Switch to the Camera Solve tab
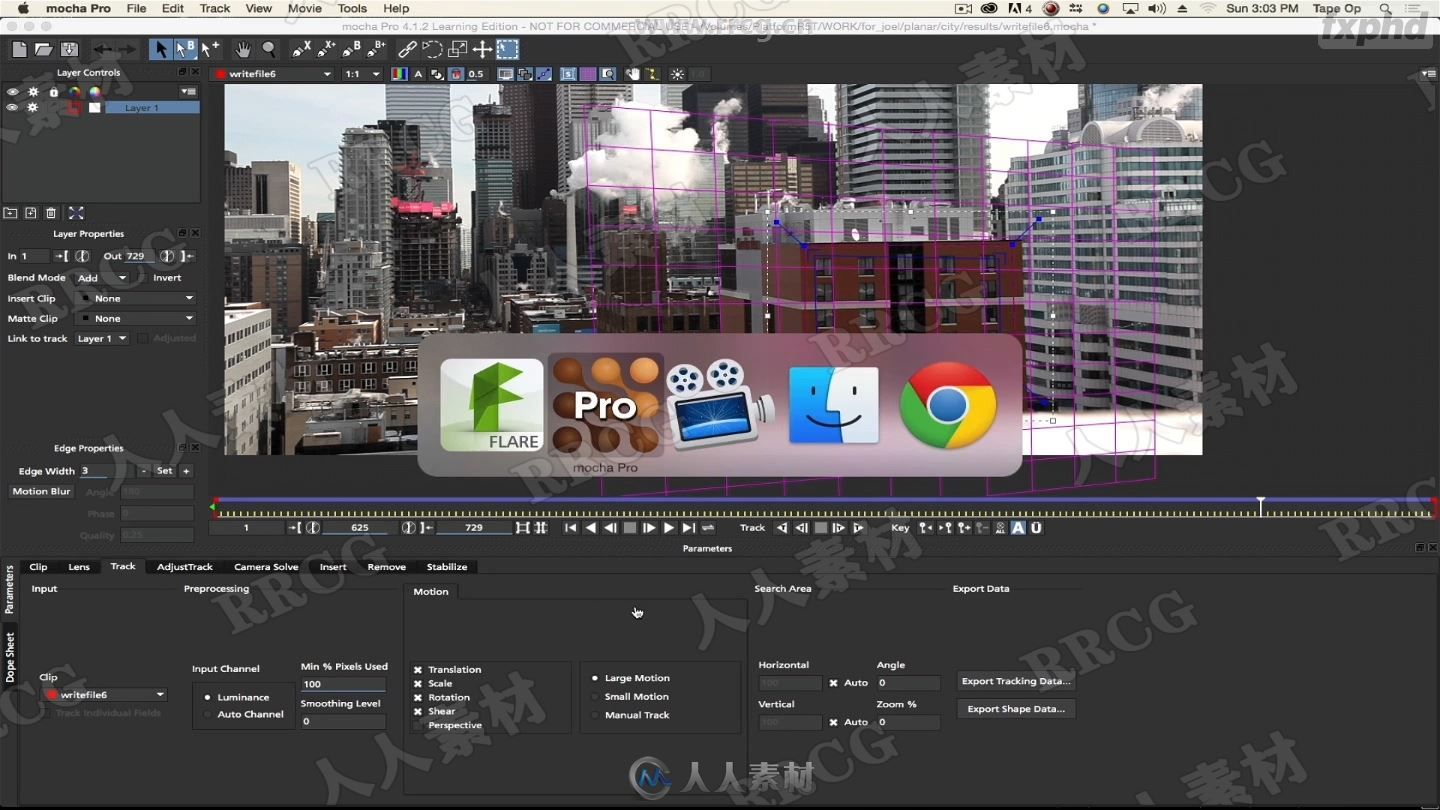This screenshot has width=1440, height=810. point(266,567)
